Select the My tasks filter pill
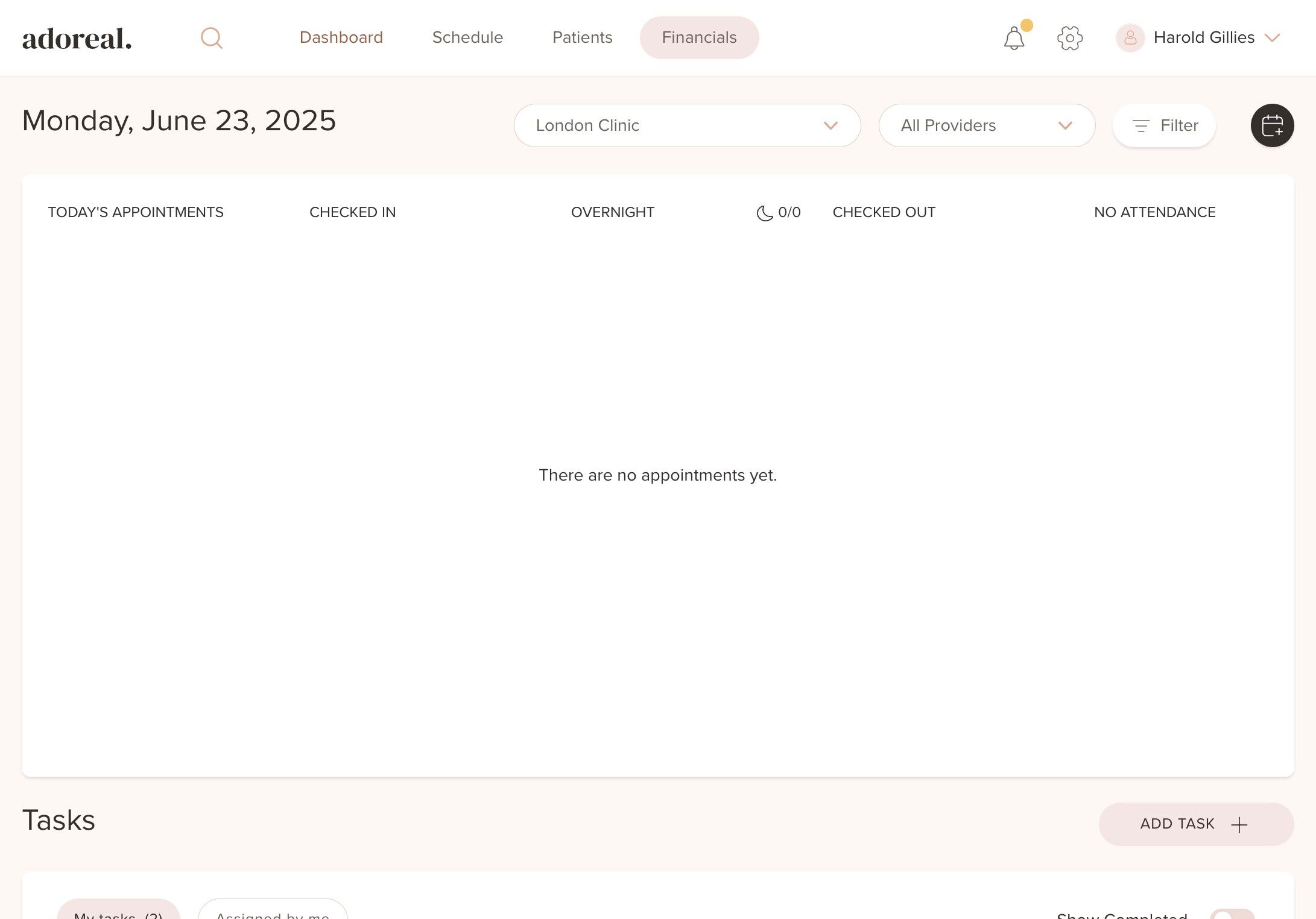Screen dimensions: 1316x919 click(x=118, y=913)
